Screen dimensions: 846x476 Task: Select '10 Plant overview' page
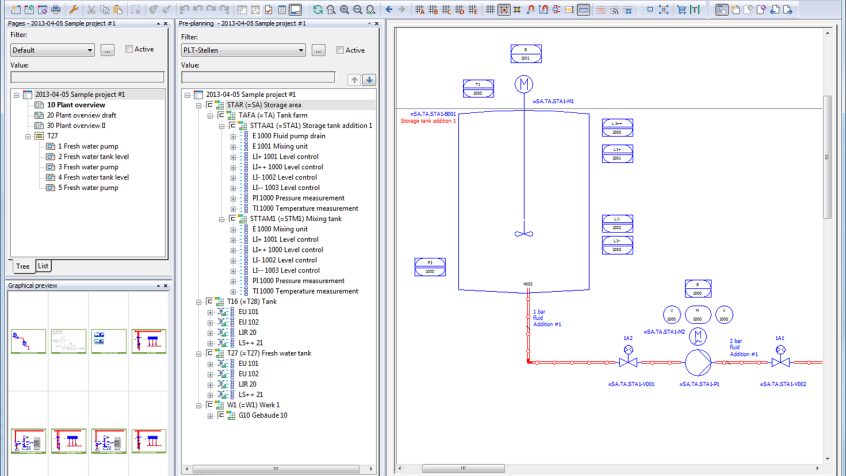pyautogui.click(x=76, y=105)
